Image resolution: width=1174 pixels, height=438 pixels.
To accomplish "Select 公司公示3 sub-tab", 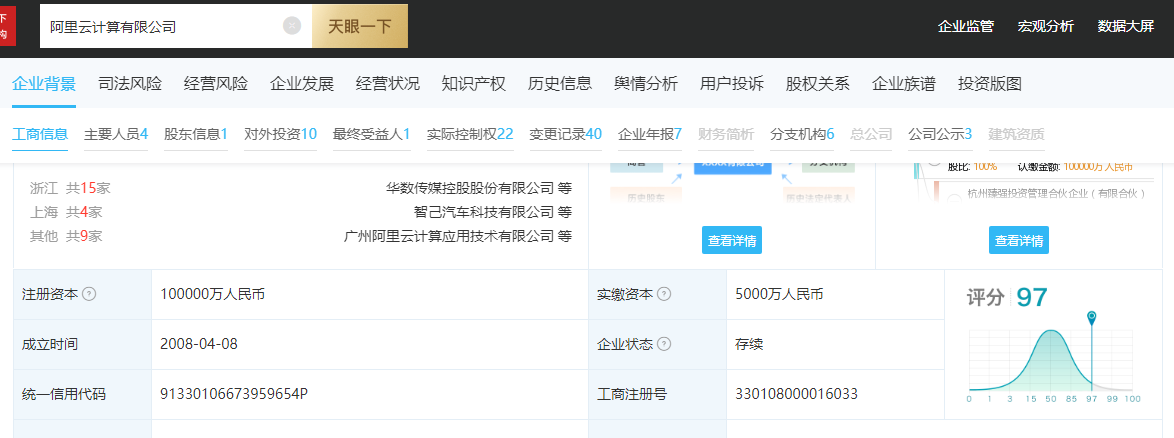I will click(940, 135).
